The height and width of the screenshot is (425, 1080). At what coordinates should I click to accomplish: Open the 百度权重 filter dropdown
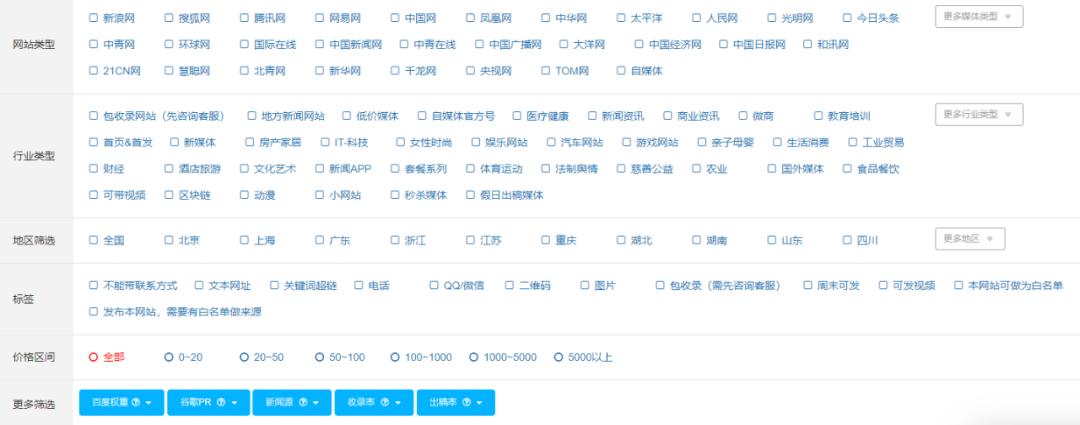click(x=122, y=402)
